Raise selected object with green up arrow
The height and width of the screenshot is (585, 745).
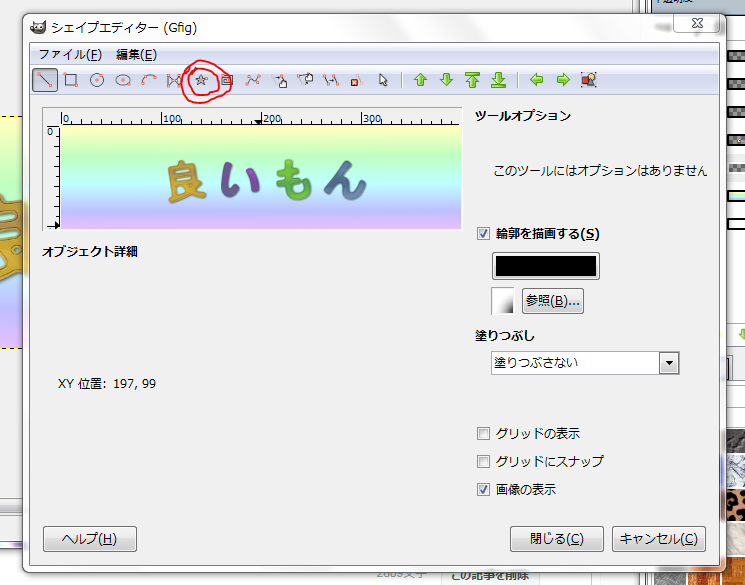click(420, 80)
